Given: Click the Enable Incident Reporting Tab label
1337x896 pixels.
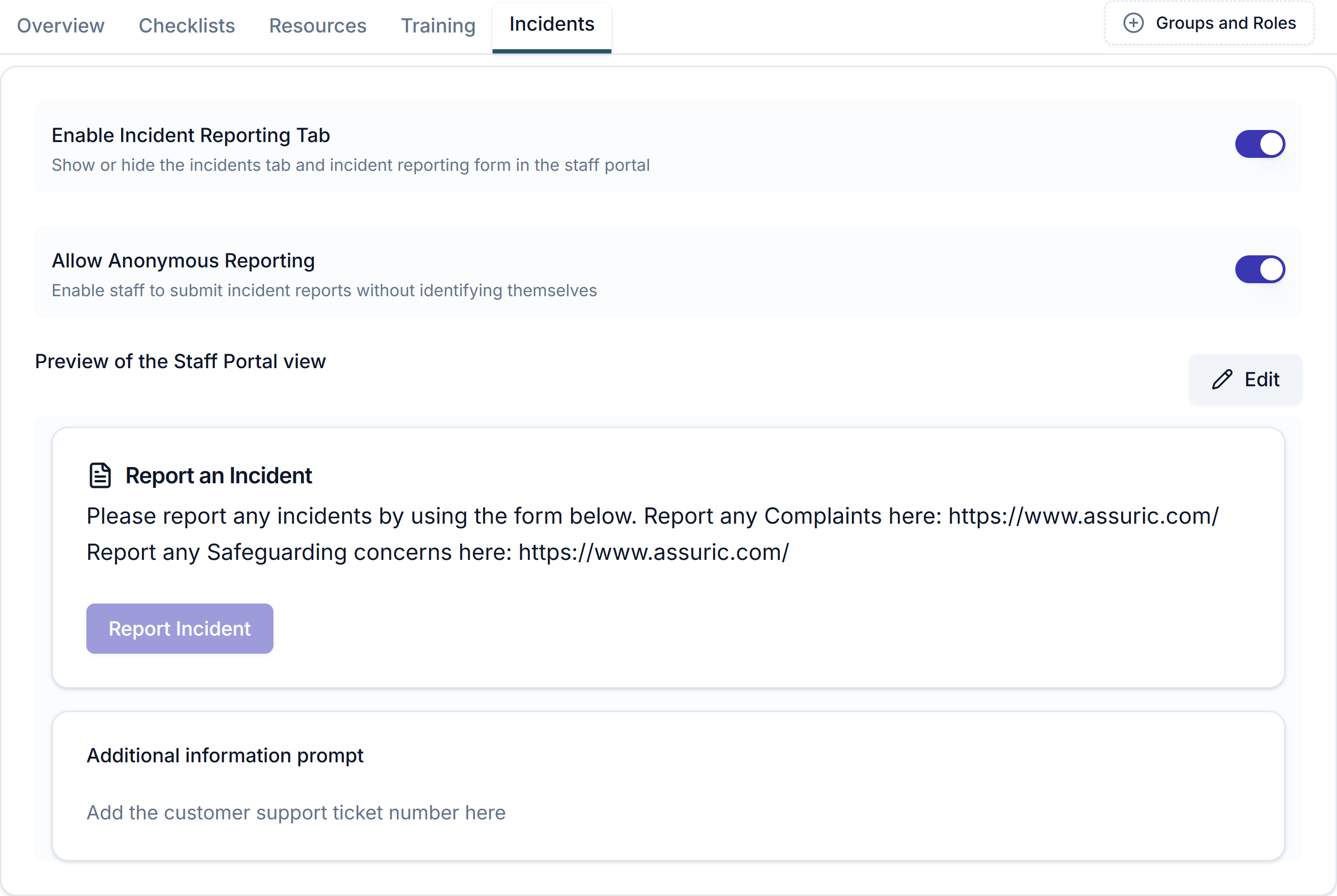Looking at the screenshot, I should [191, 136].
